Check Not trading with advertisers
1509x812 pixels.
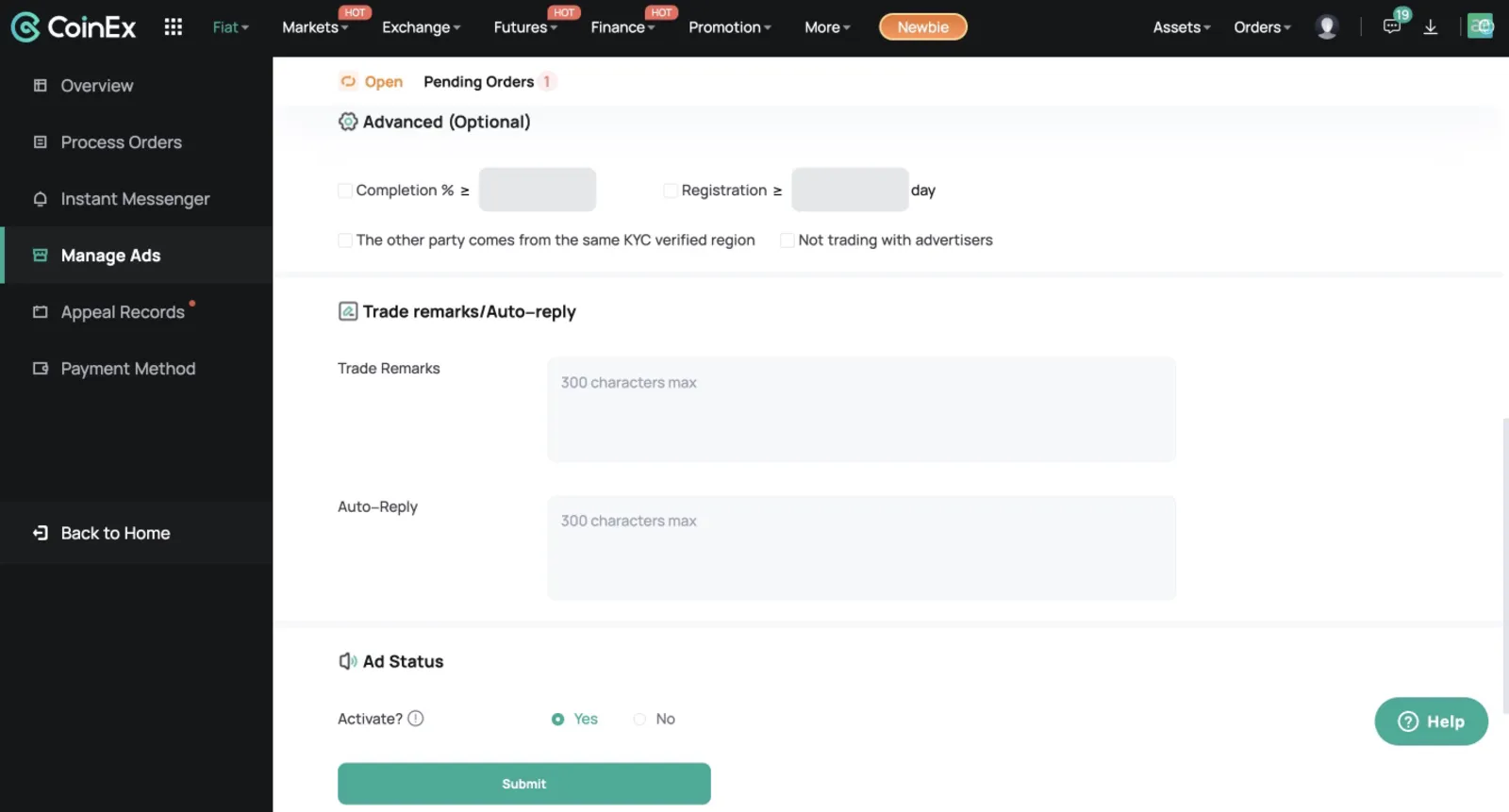coord(788,240)
